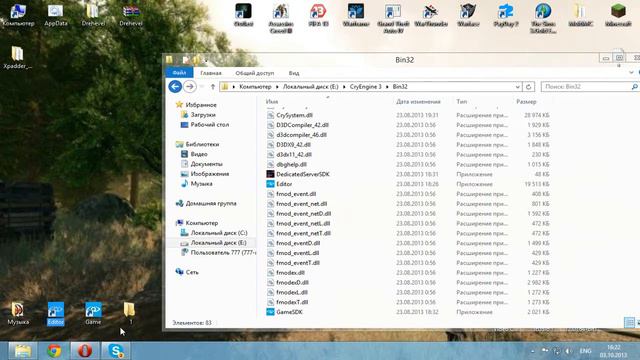640x360 pixels.
Task: Switch to the details view layout icon
Action: pos(629,322)
